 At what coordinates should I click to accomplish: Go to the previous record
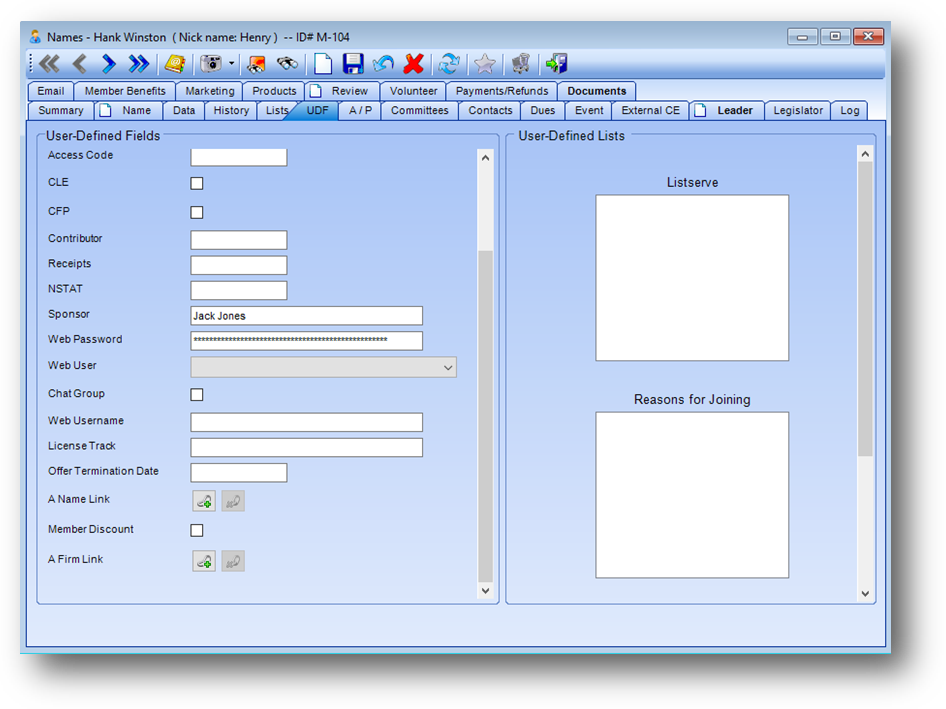(x=80, y=63)
